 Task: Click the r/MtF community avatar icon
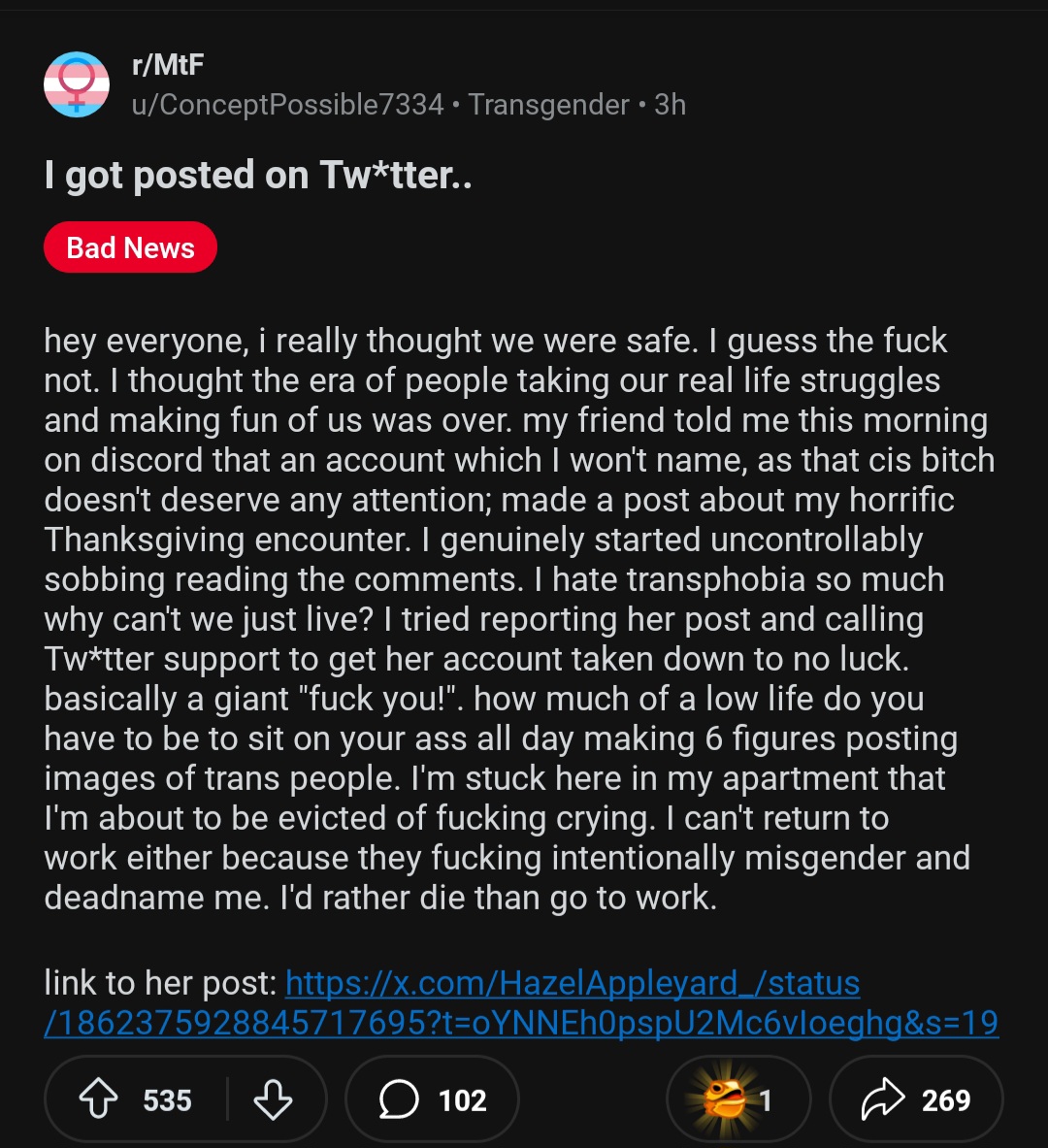point(77,84)
